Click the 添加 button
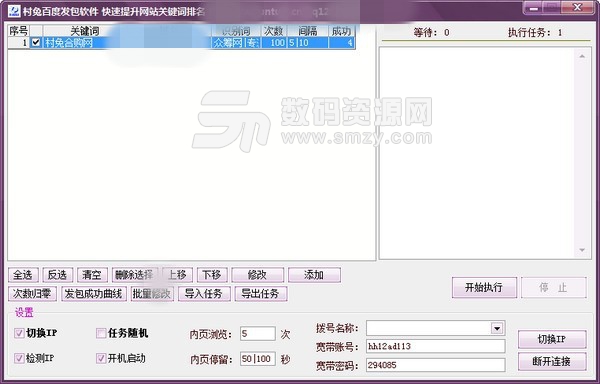The height and width of the screenshot is (384, 600). tap(314, 275)
